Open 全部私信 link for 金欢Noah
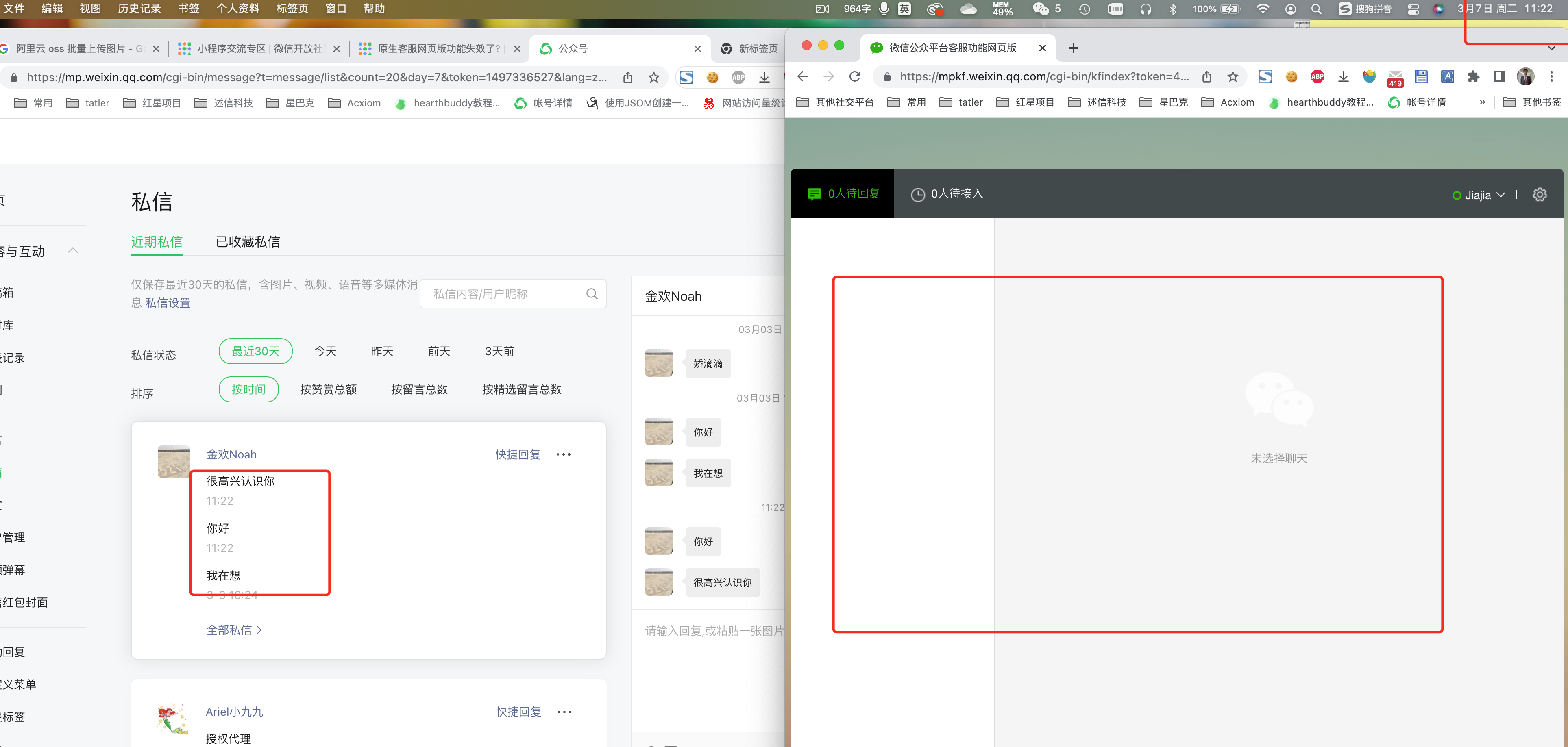The image size is (1568, 747). click(234, 630)
